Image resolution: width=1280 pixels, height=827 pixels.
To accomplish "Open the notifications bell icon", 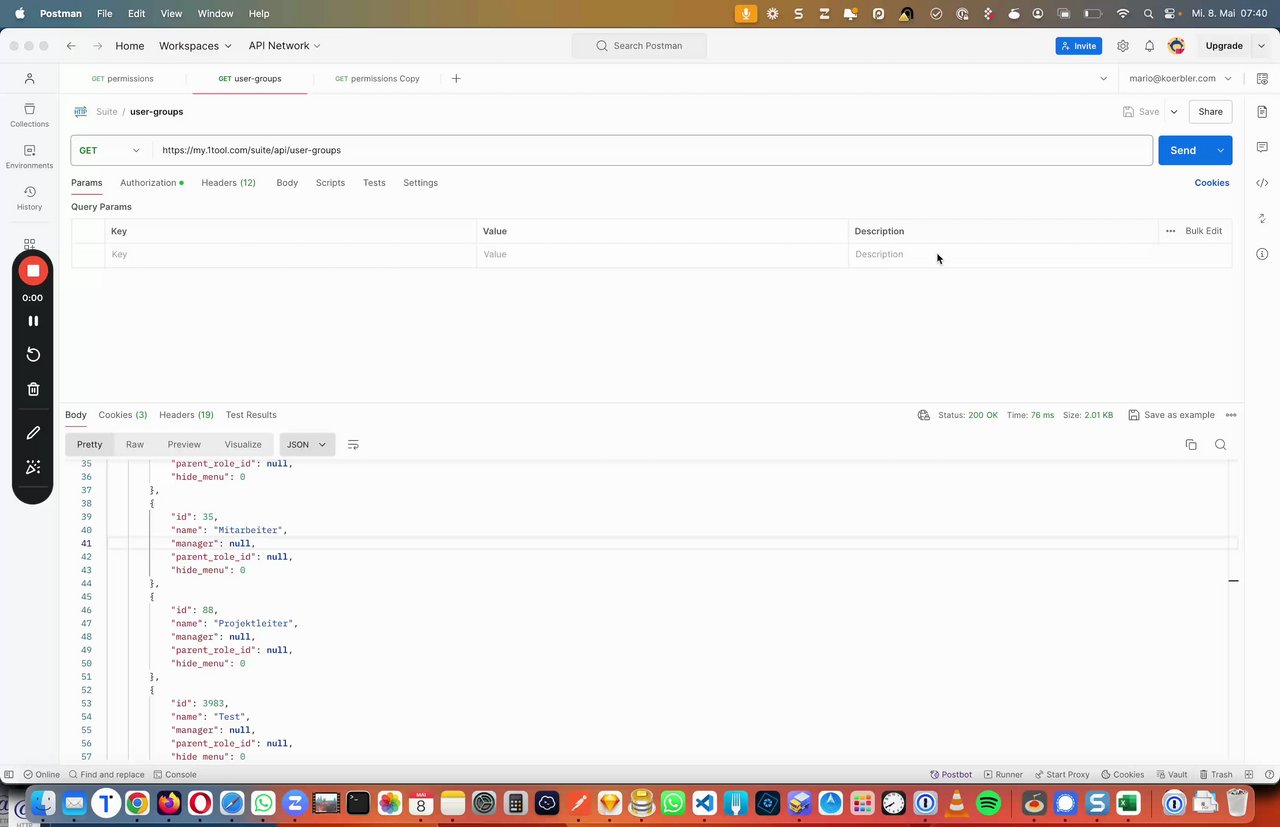I will 1150,46.
